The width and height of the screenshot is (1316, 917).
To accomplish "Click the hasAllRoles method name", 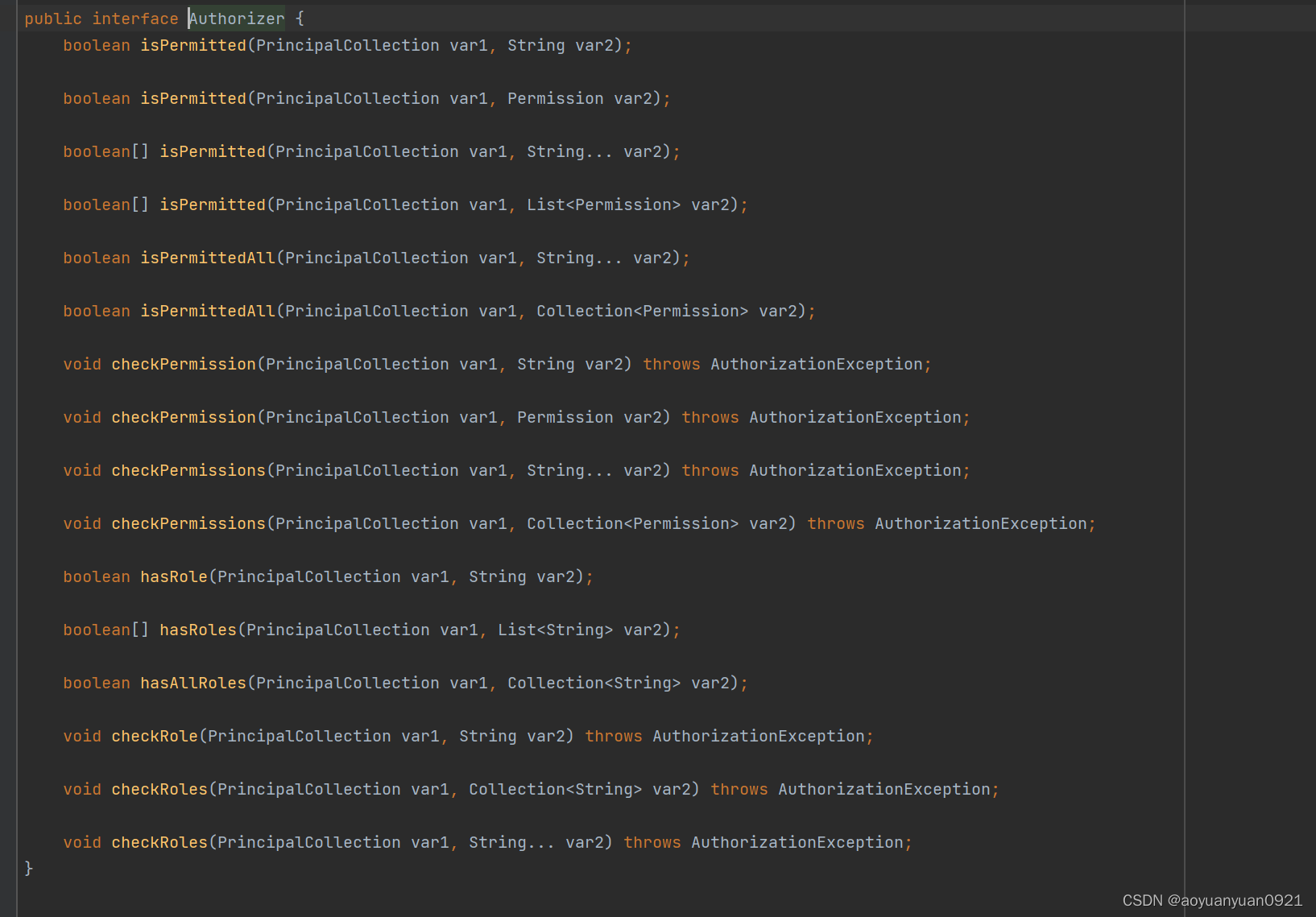I will 193,683.
